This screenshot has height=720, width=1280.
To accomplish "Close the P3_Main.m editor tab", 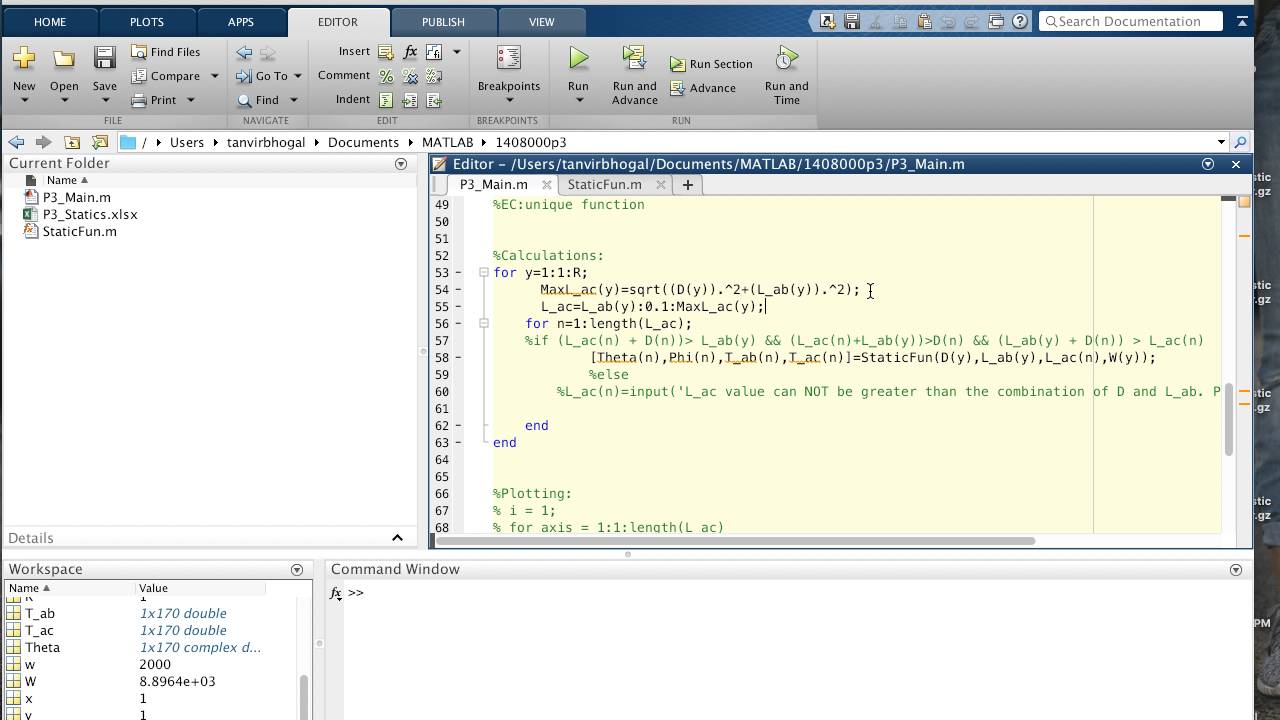I will [547, 185].
